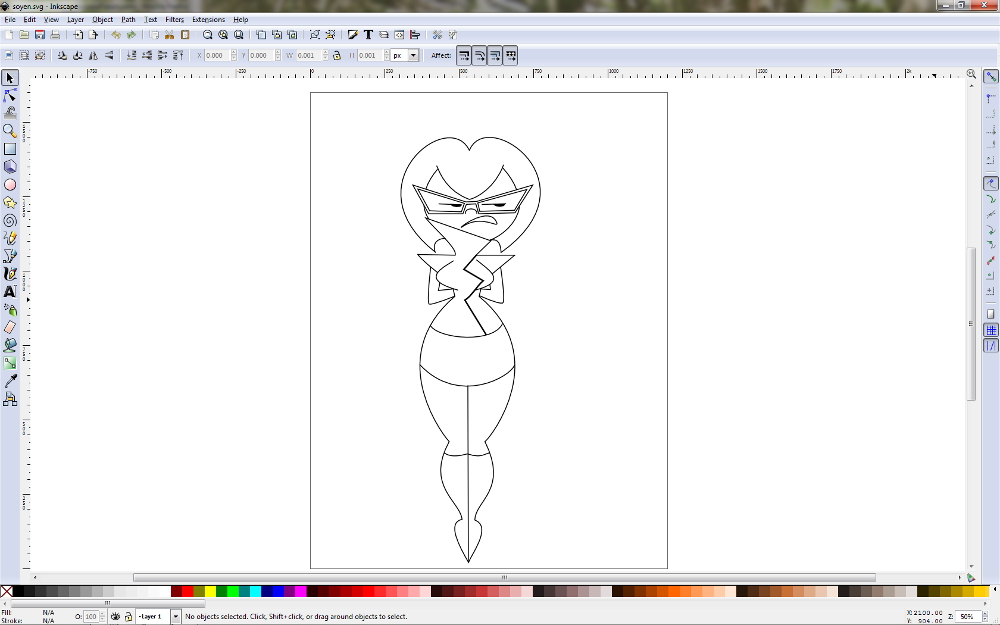1000x625 pixels.
Task: Select the Node editing tool
Action: click(x=10, y=96)
